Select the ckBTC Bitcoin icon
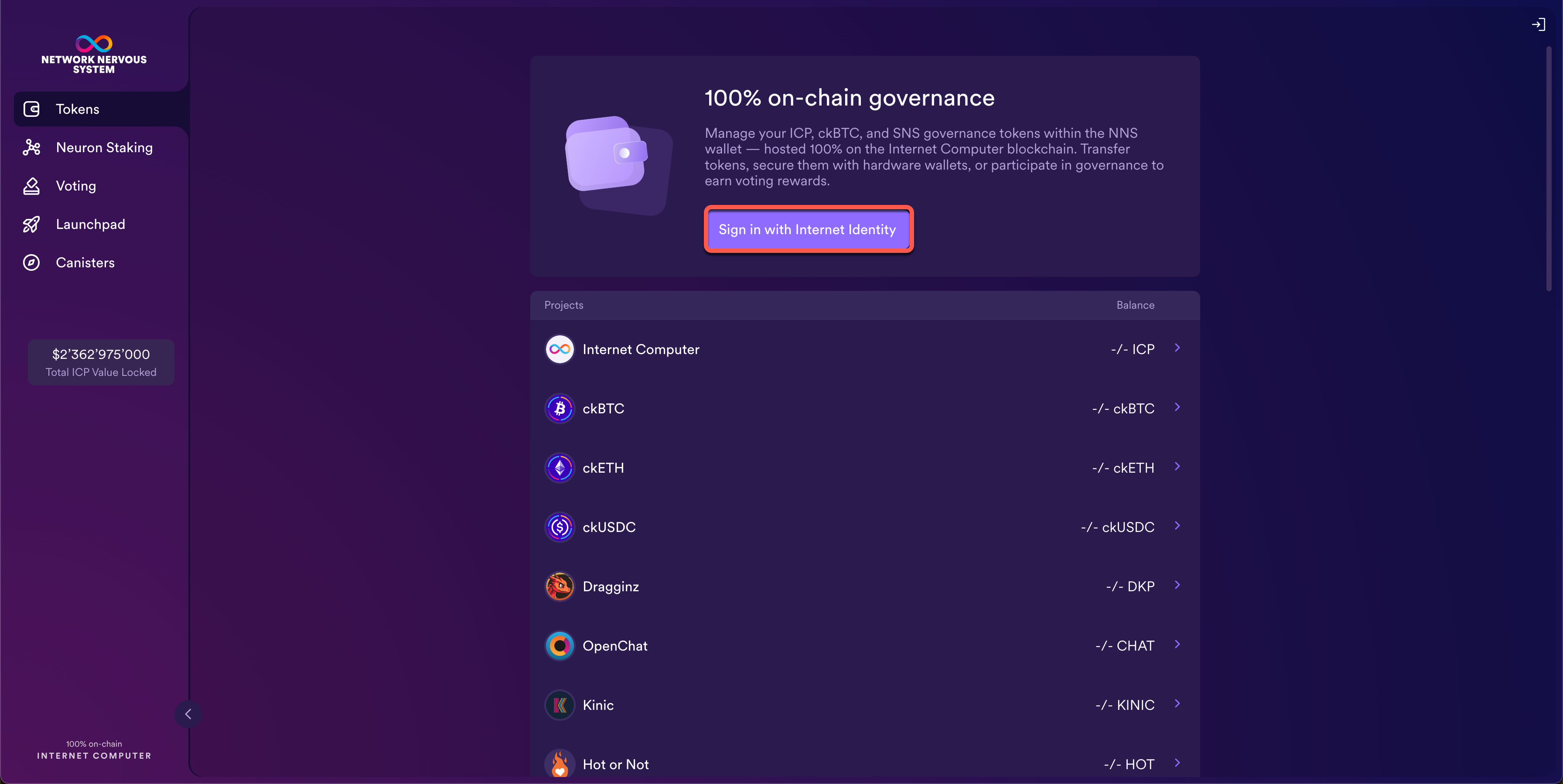 (560, 409)
